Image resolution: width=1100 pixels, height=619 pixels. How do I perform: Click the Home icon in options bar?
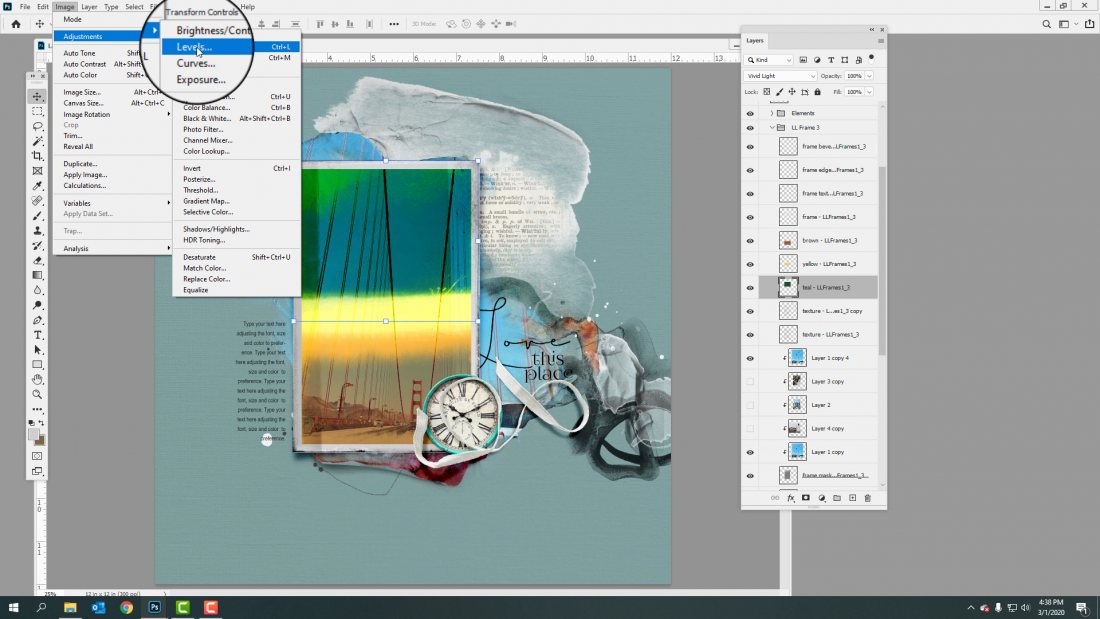pos(15,24)
